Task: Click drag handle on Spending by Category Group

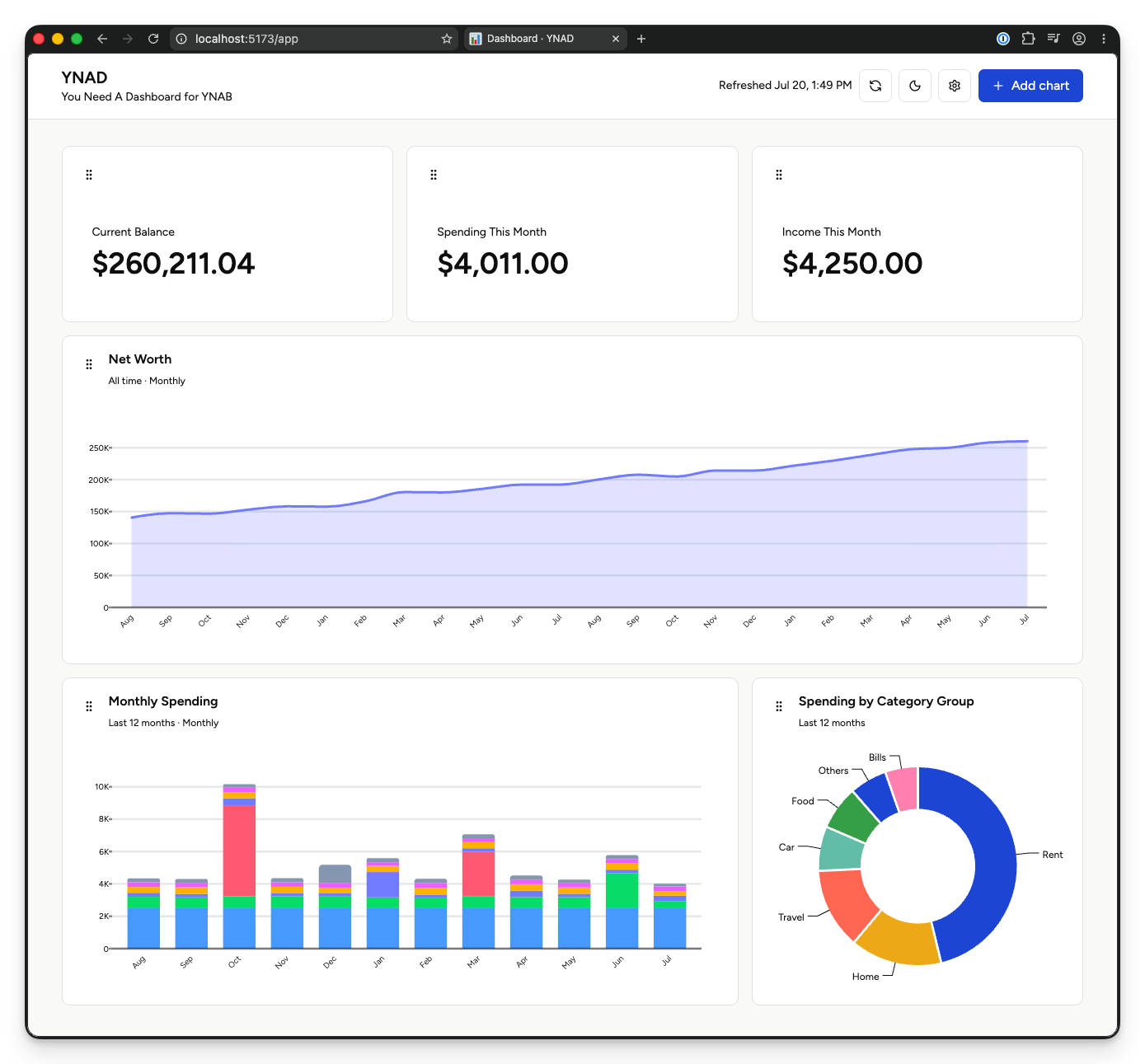Action: (779, 706)
